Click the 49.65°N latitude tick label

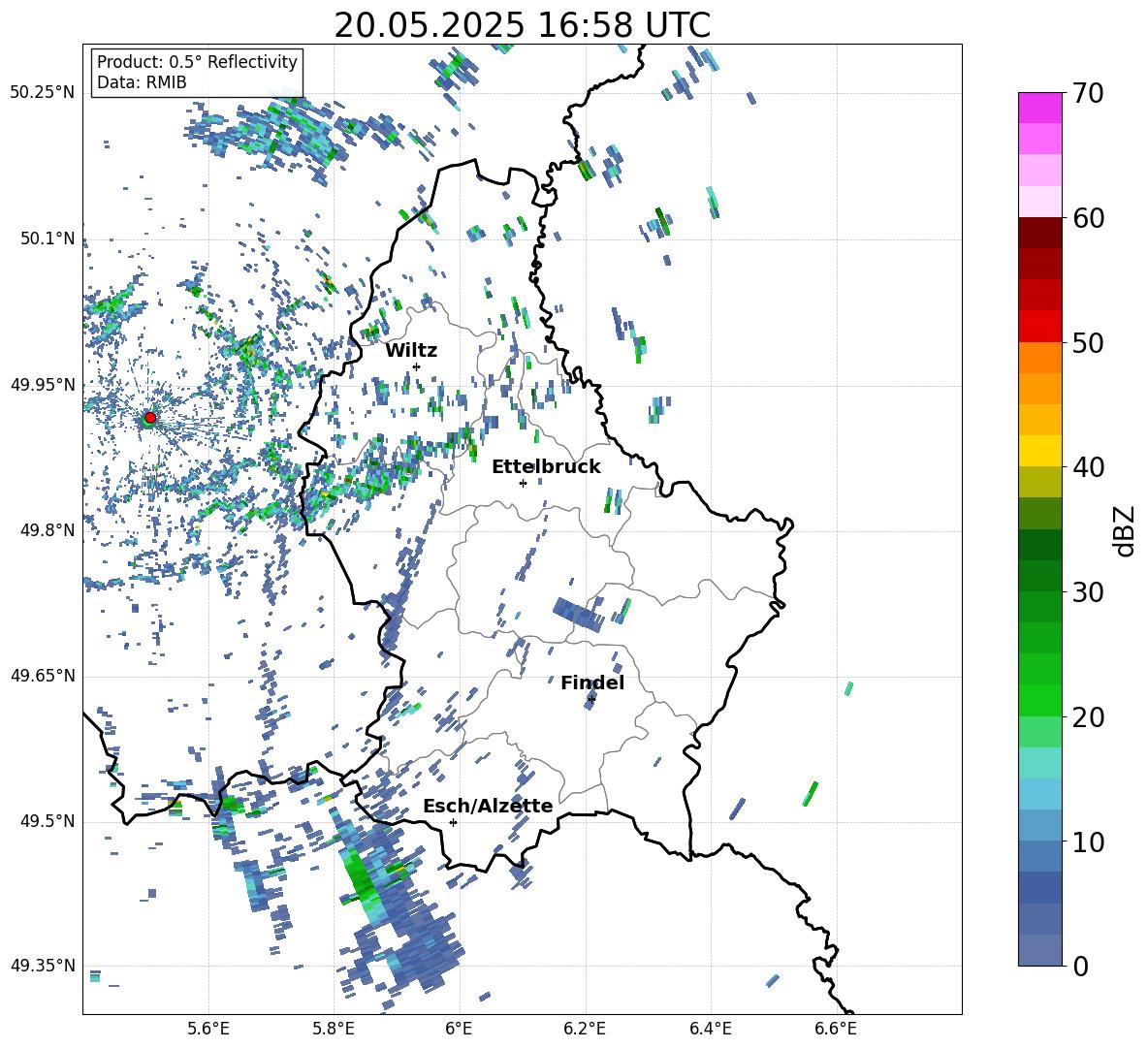click(43, 675)
